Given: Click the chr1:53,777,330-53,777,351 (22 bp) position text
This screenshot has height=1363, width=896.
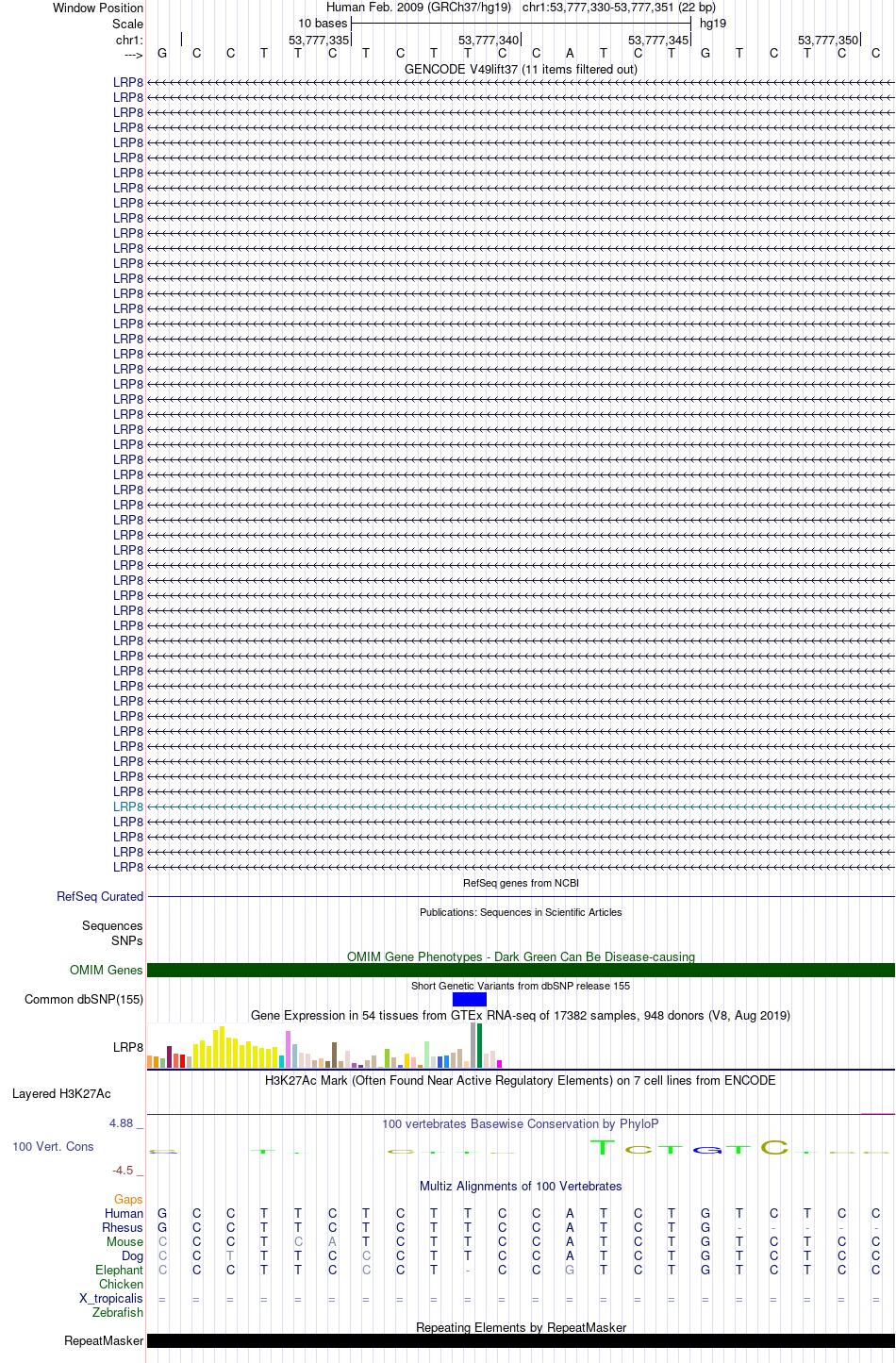Looking at the screenshot, I should [x=619, y=8].
